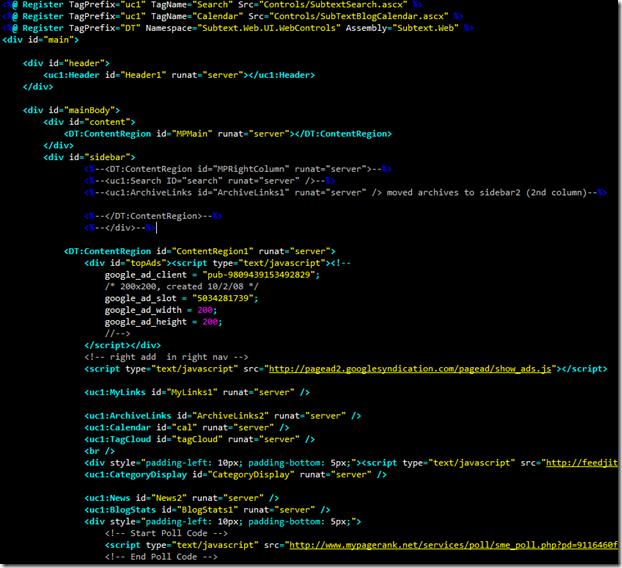Click the mypagerank.net poll script URL
This screenshot has height=568, width=622.
453,545
